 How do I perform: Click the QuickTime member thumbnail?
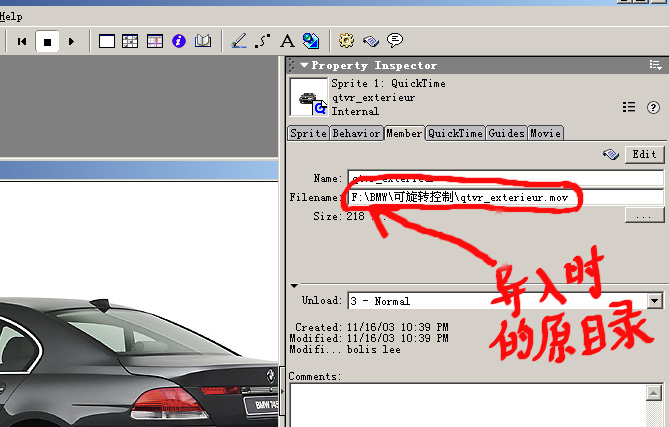coord(308,97)
